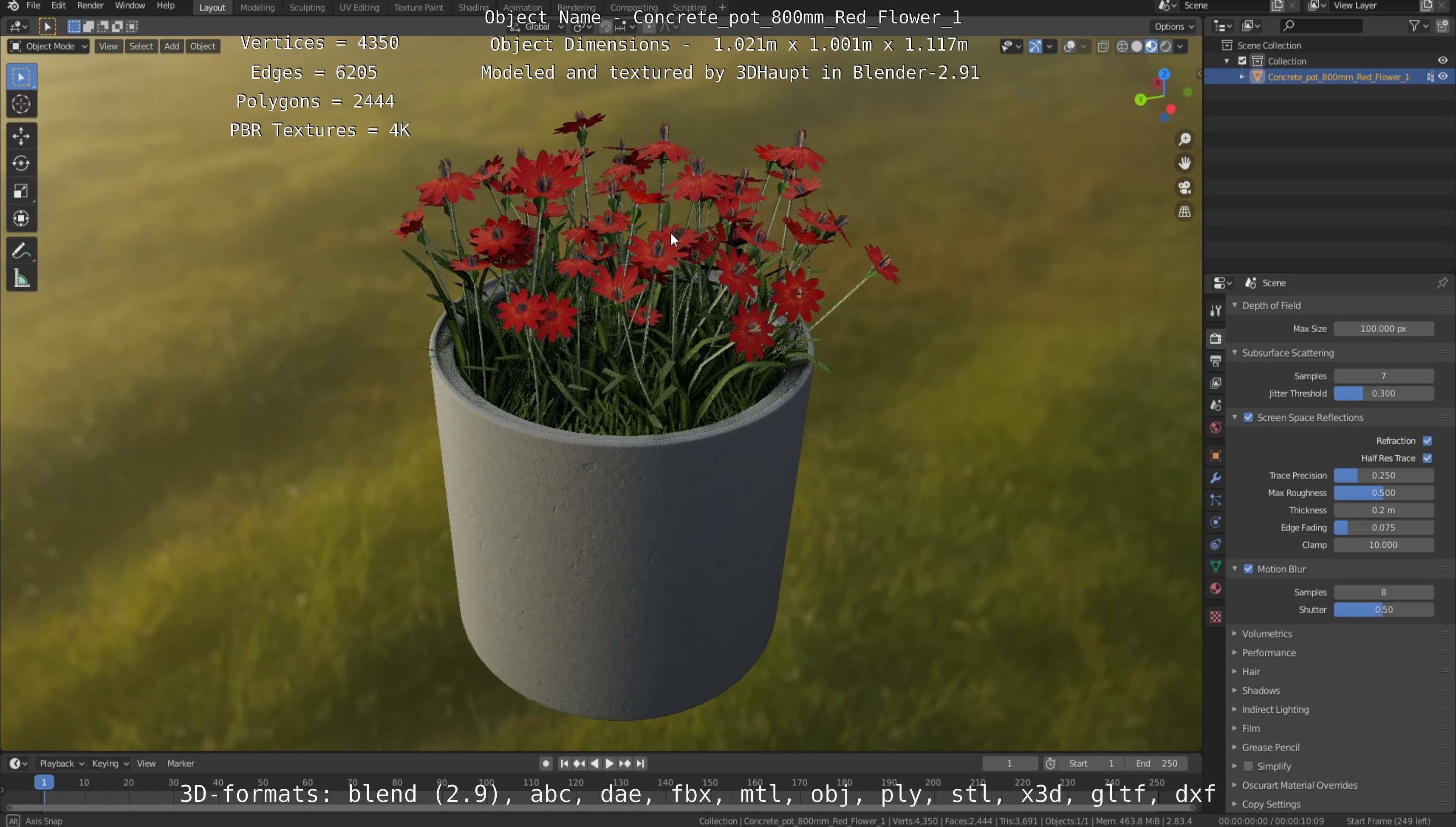Collapse the Depth of Field panel
1456x827 pixels.
click(1271, 306)
